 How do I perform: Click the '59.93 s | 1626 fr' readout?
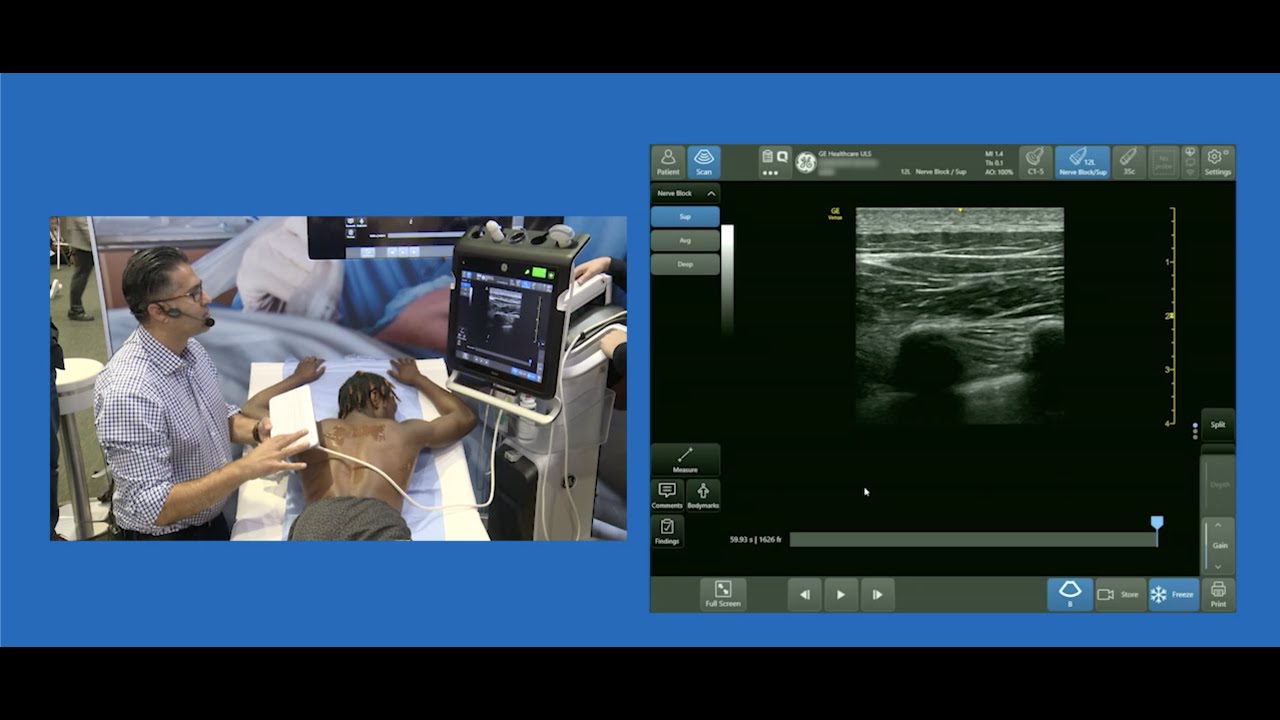[x=756, y=540]
